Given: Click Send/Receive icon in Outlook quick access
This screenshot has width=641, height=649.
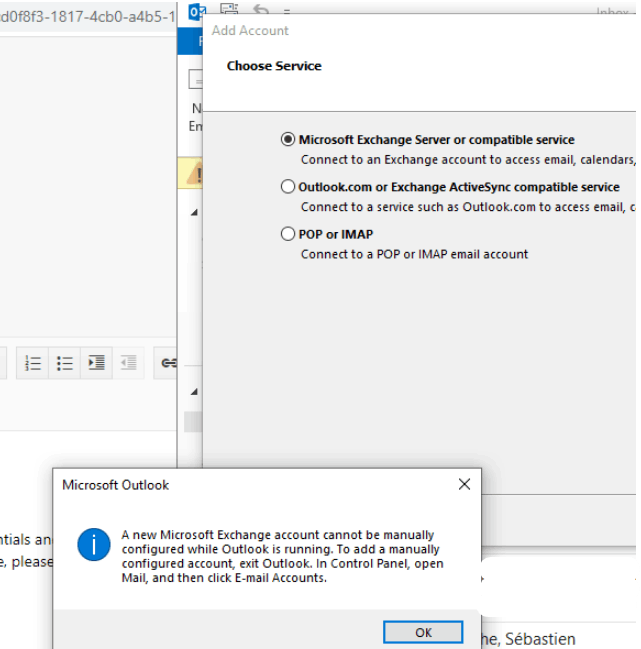Looking at the screenshot, I should (229, 8).
